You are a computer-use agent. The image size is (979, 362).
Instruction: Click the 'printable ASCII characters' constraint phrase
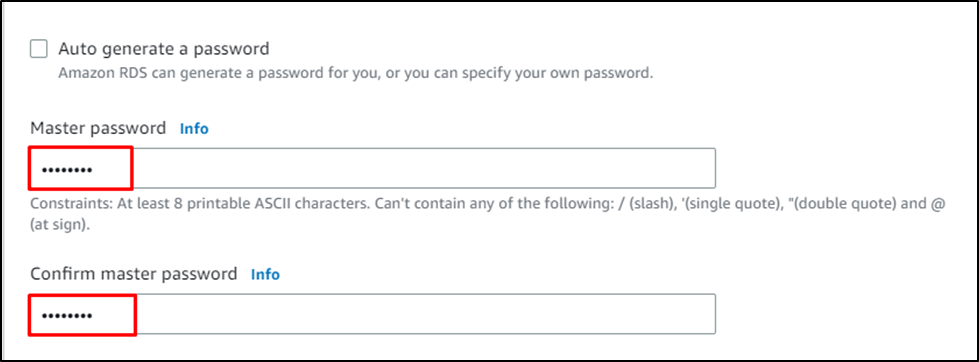tap(275, 205)
